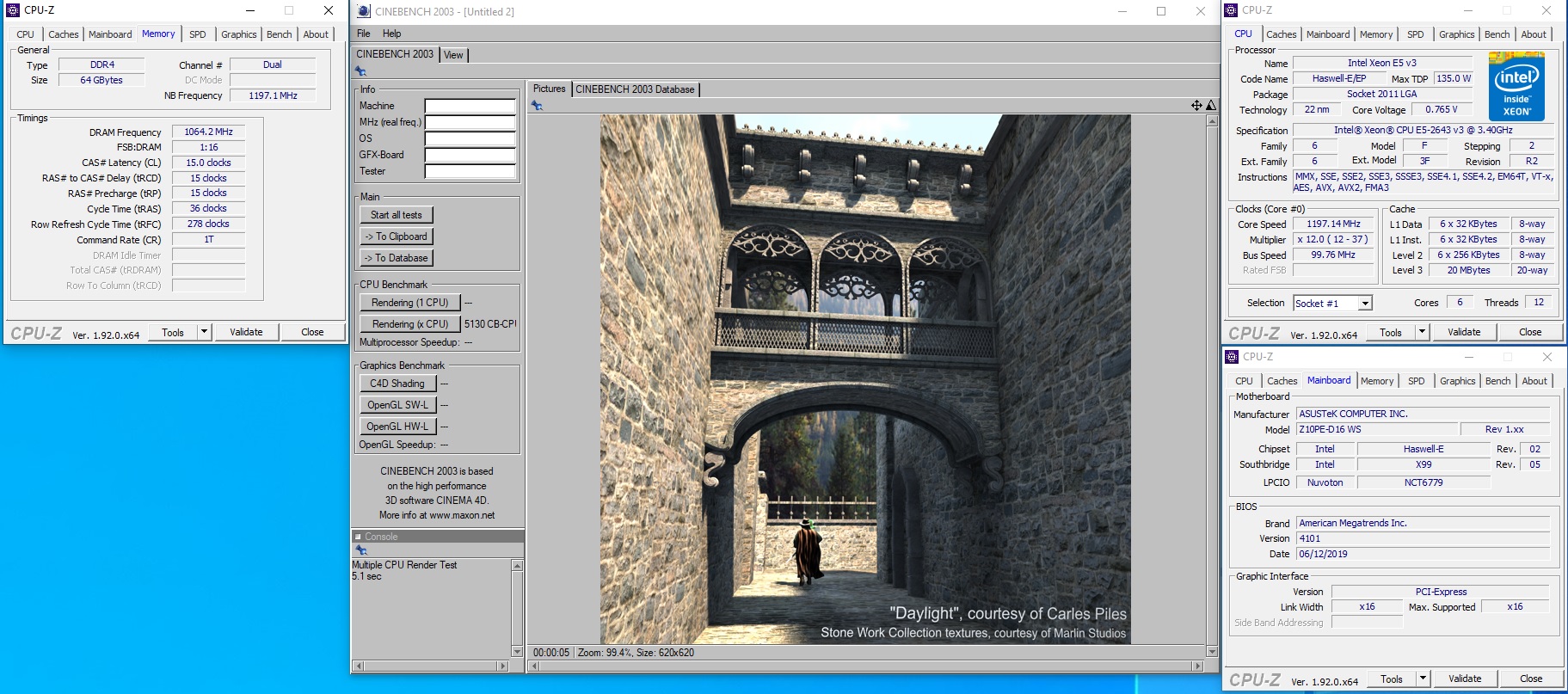Click into the MHz (real freq.) input field
Image resolution: width=1568 pixels, height=694 pixels.
470,122
